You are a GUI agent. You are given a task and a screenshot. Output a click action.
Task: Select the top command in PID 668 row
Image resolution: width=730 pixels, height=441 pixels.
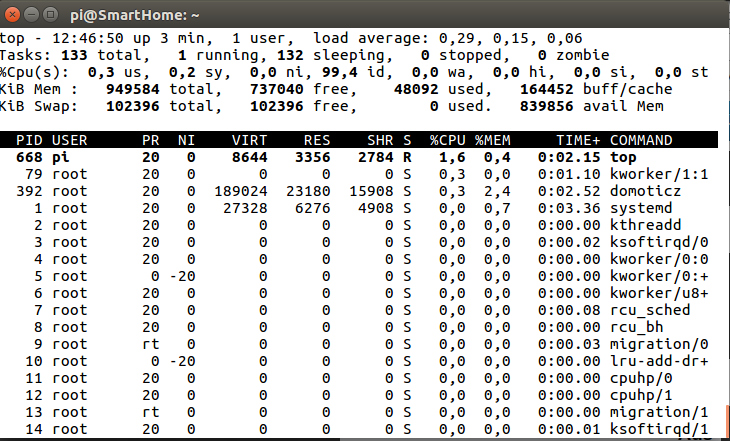click(623, 157)
